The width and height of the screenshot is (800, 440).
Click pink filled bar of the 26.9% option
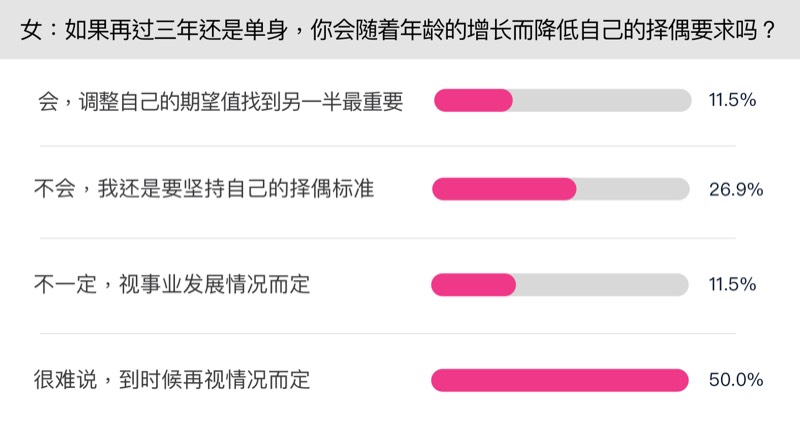tap(503, 189)
